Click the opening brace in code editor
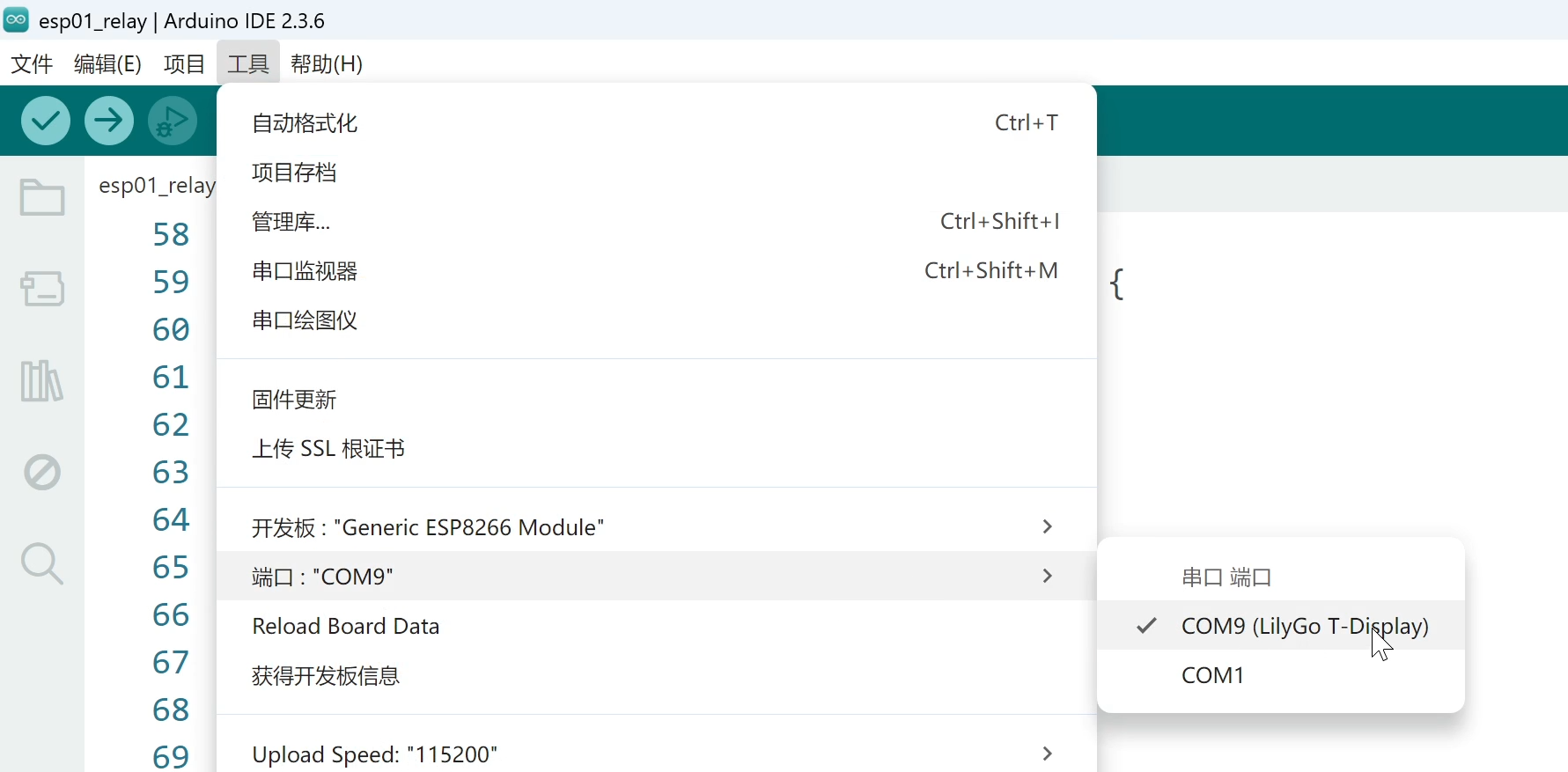The width and height of the screenshot is (1568, 772). click(x=1117, y=283)
